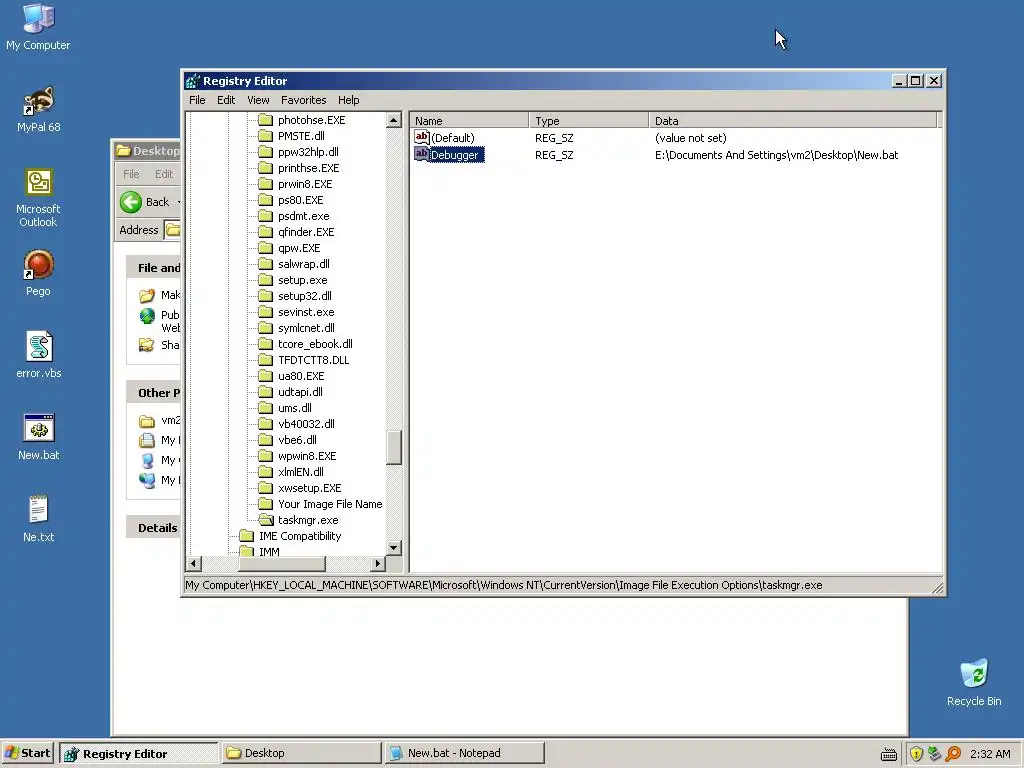This screenshot has height=768, width=1024.
Task: Select the wpwin8.EXE registry key
Action: [x=307, y=456]
